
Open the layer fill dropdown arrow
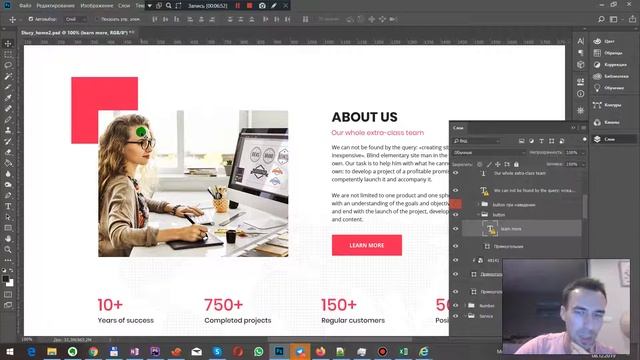click(583, 164)
